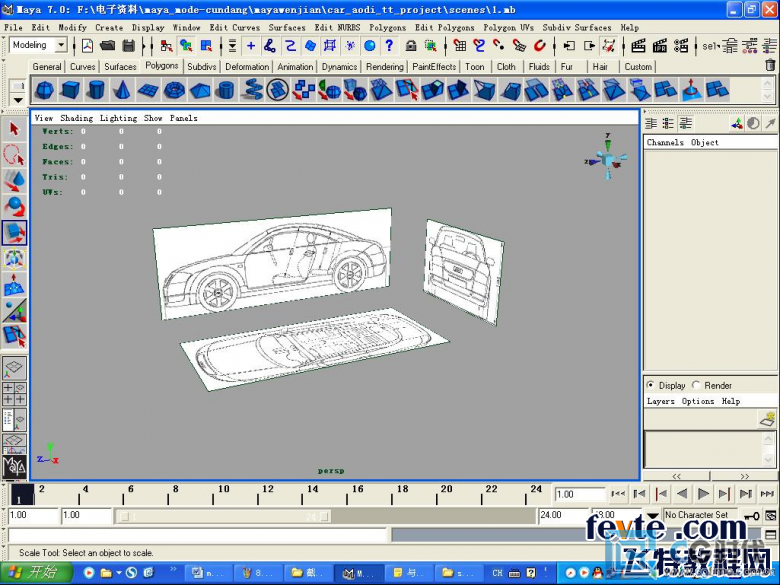
Task: Delete shelf item via trash icon
Action: [x=770, y=65]
